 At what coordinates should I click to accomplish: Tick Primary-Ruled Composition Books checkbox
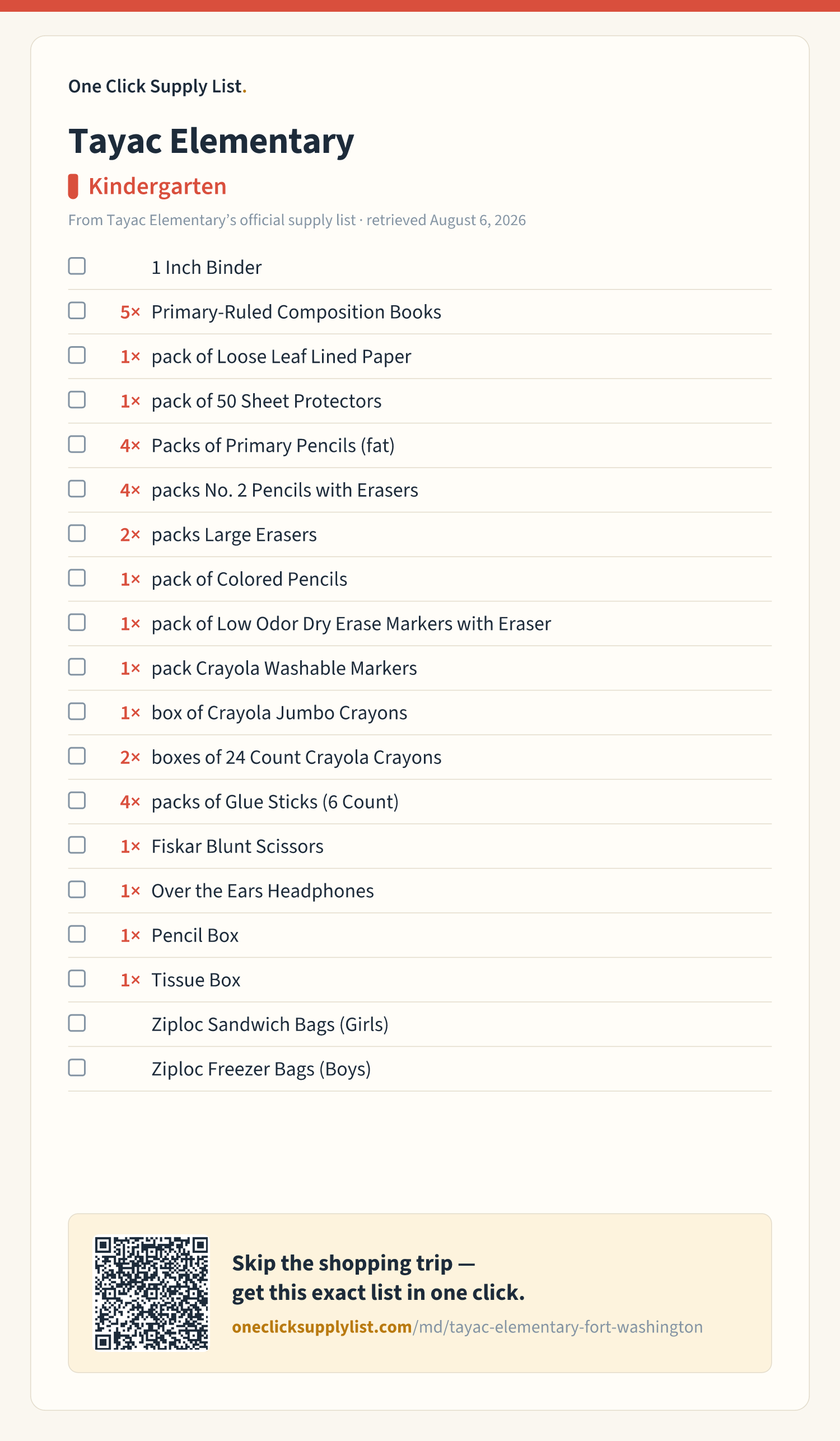[x=77, y=310]
